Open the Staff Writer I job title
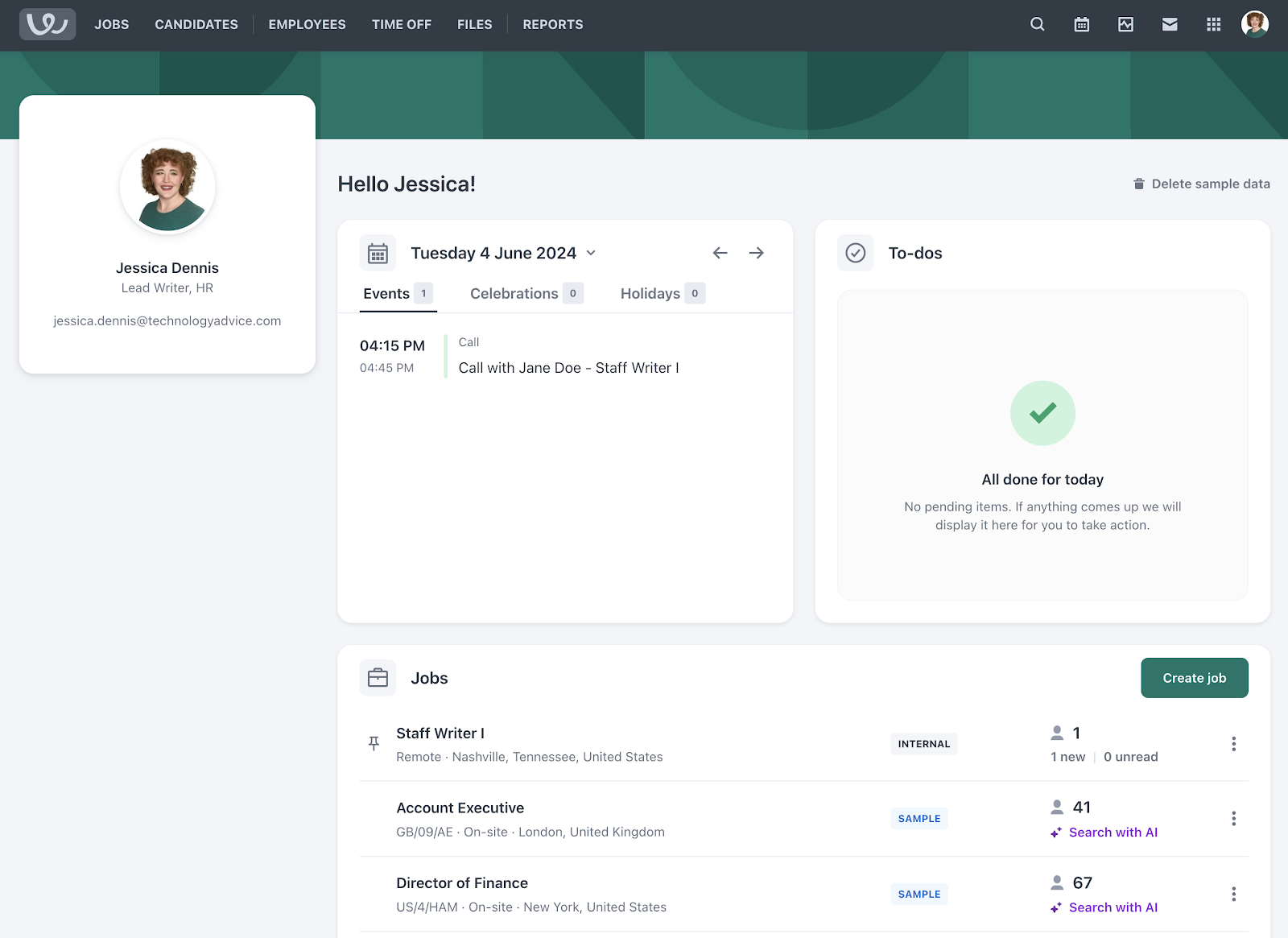1288x938 pixels. [440, 733]
